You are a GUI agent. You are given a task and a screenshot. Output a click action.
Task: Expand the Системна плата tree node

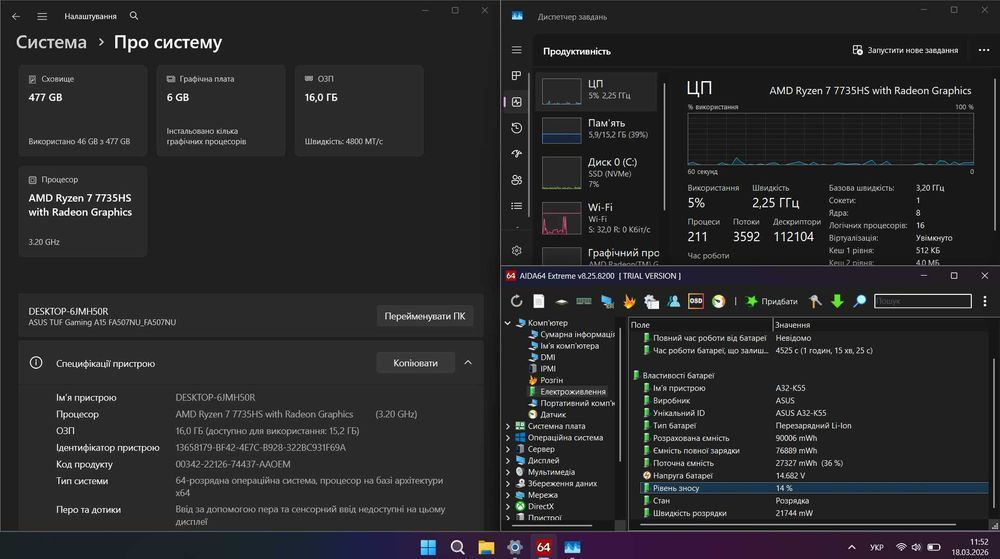[508, 426]
